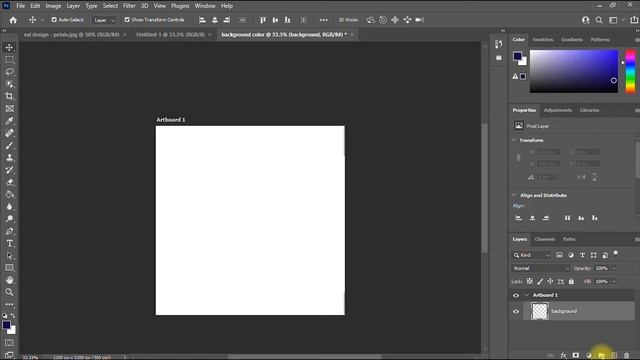
Task: Click inside the color picker field
Action: point(573,71)
